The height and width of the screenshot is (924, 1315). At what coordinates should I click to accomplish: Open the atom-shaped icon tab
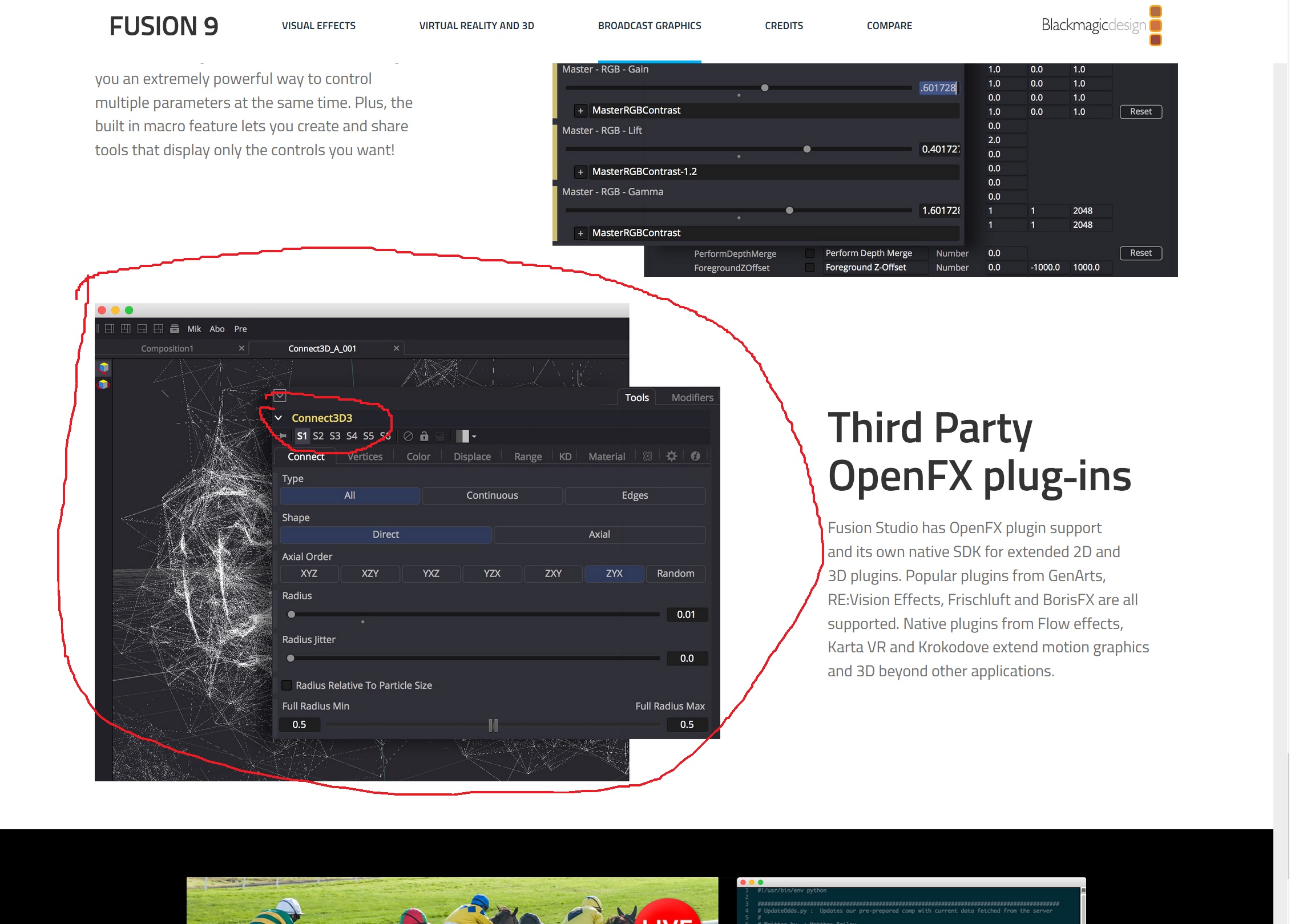tap(648, 457)
